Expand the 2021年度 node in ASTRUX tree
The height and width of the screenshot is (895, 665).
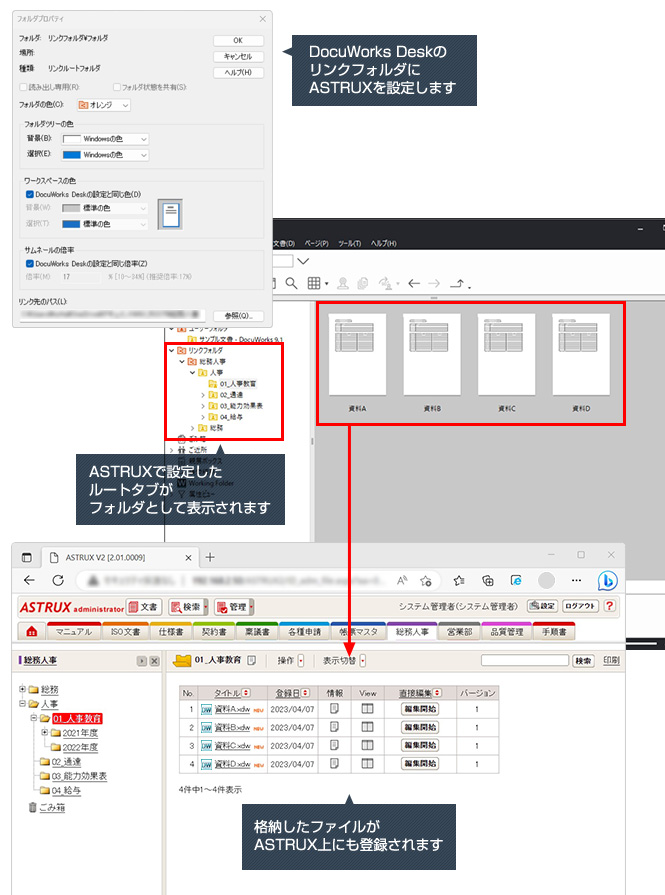click(45, 732)
